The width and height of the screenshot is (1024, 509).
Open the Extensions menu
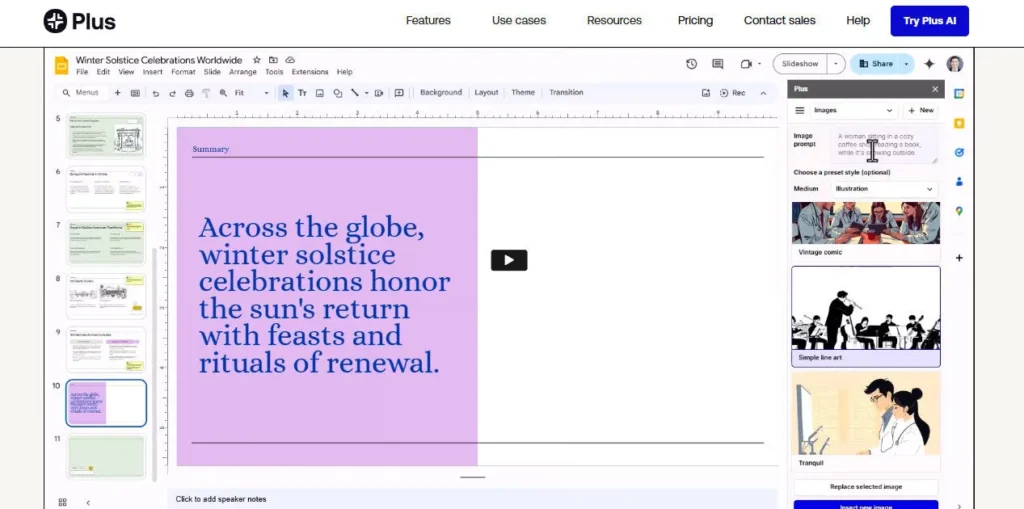point(310,72)
